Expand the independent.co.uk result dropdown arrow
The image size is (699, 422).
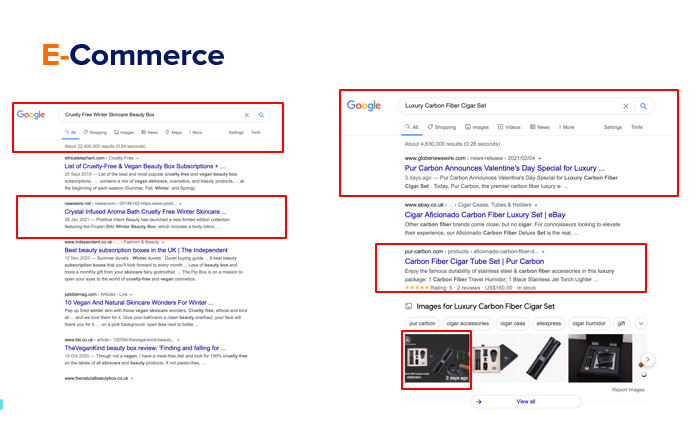[163, 242]
